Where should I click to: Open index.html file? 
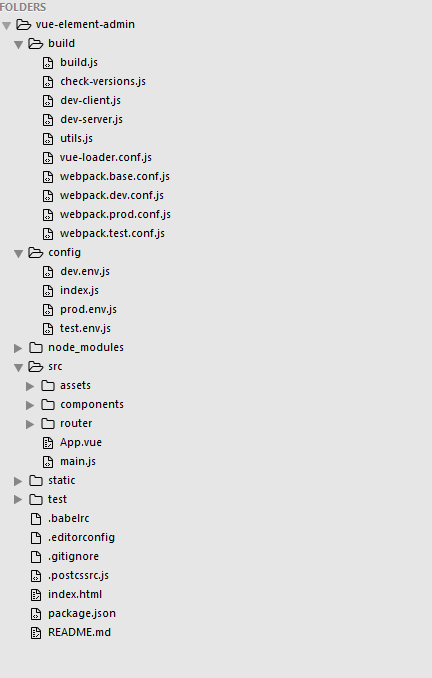pos(75,595)
